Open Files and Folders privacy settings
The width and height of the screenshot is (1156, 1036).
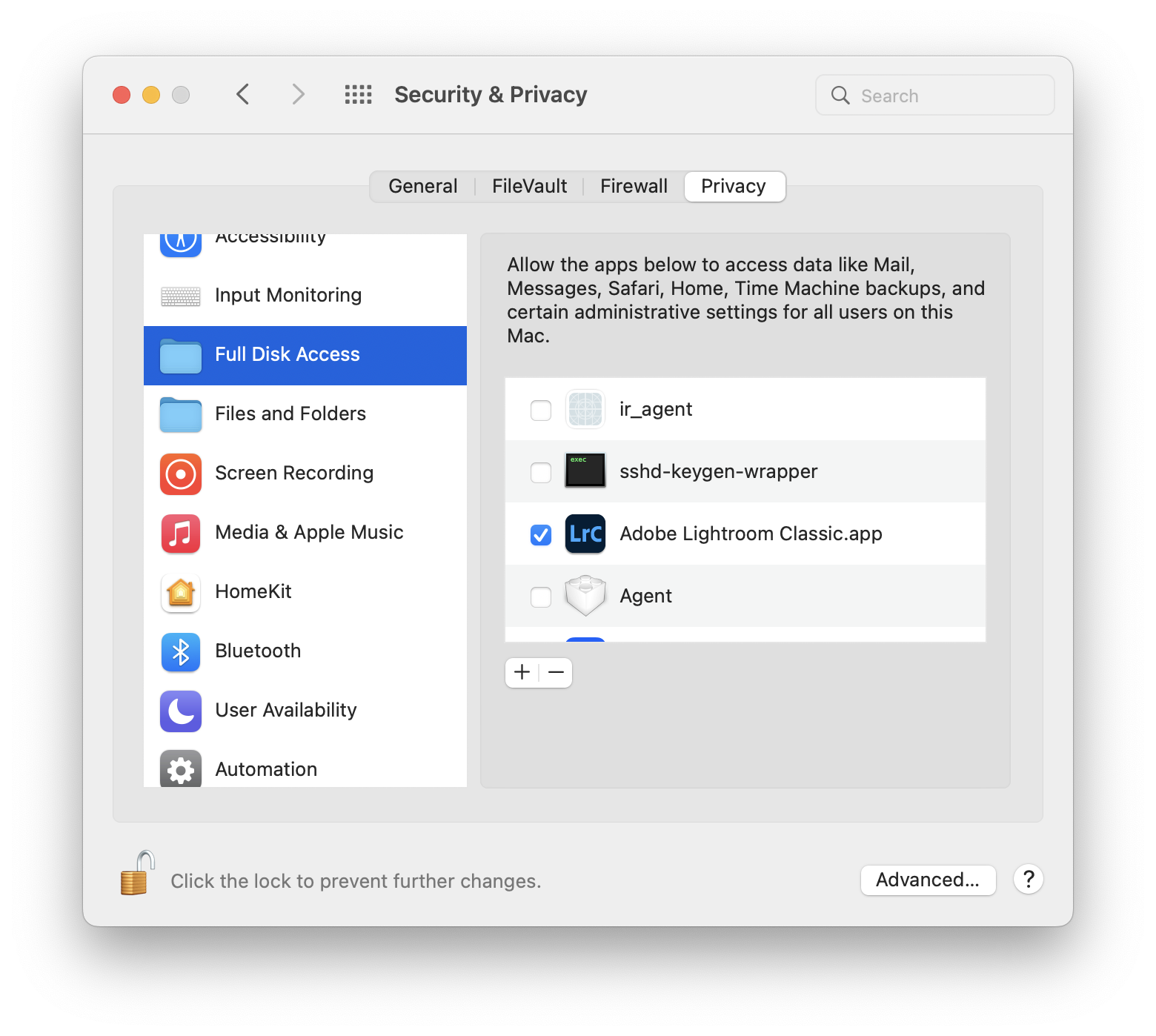coord(290,414)
